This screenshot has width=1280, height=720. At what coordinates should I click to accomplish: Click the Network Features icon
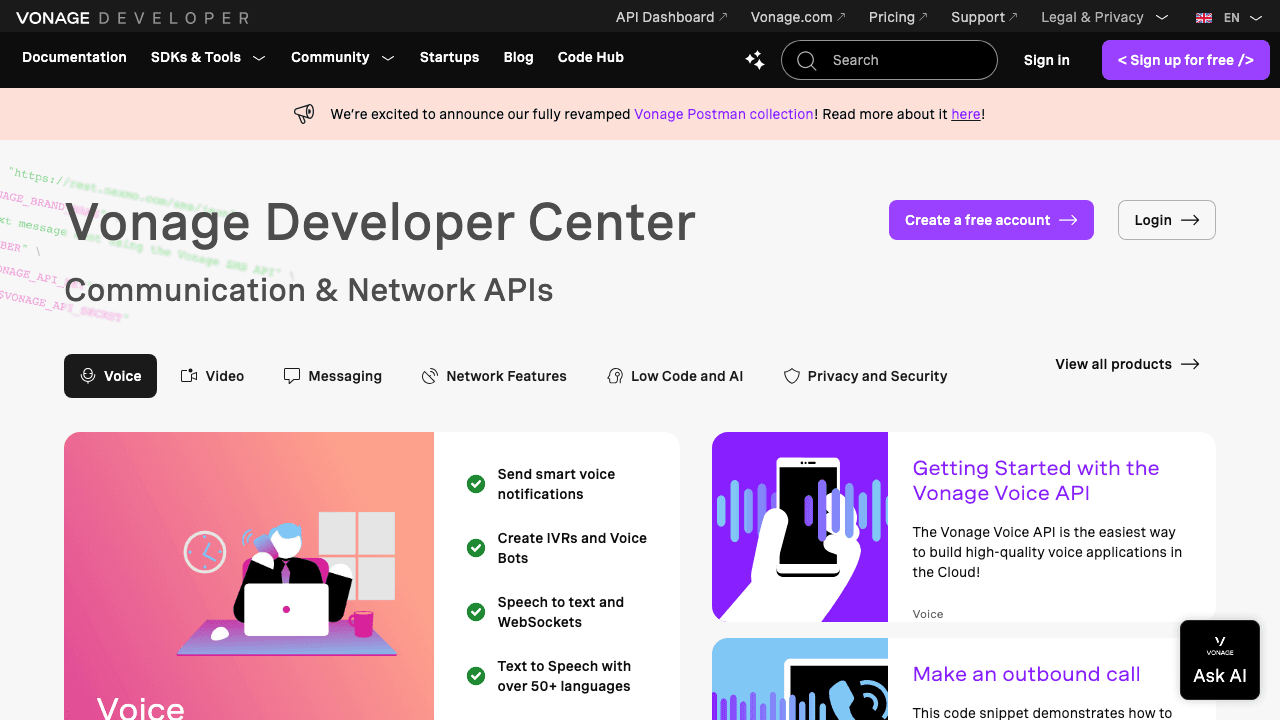(429, 375)
